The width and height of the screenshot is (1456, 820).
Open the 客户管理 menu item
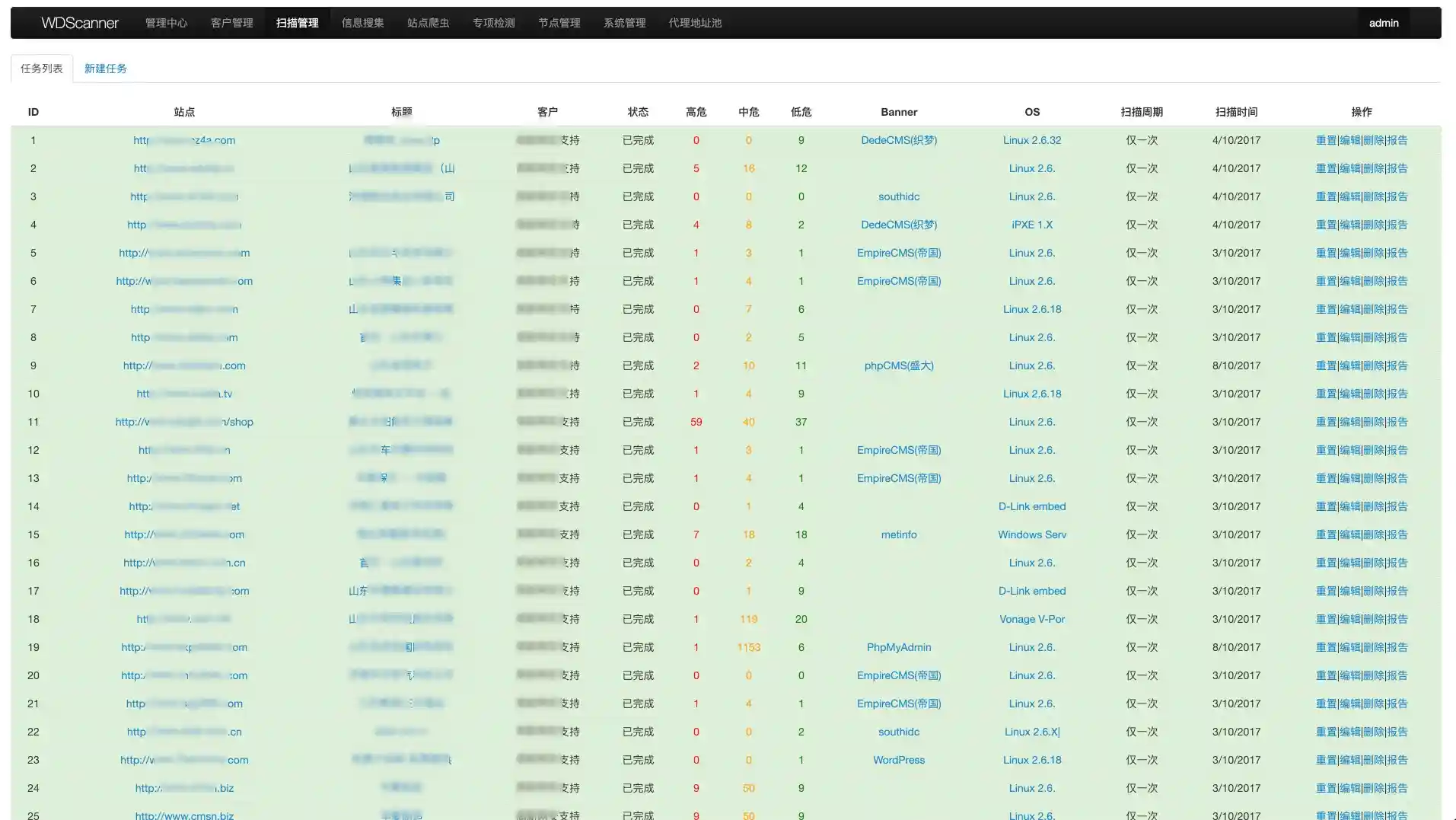point(231,23)
